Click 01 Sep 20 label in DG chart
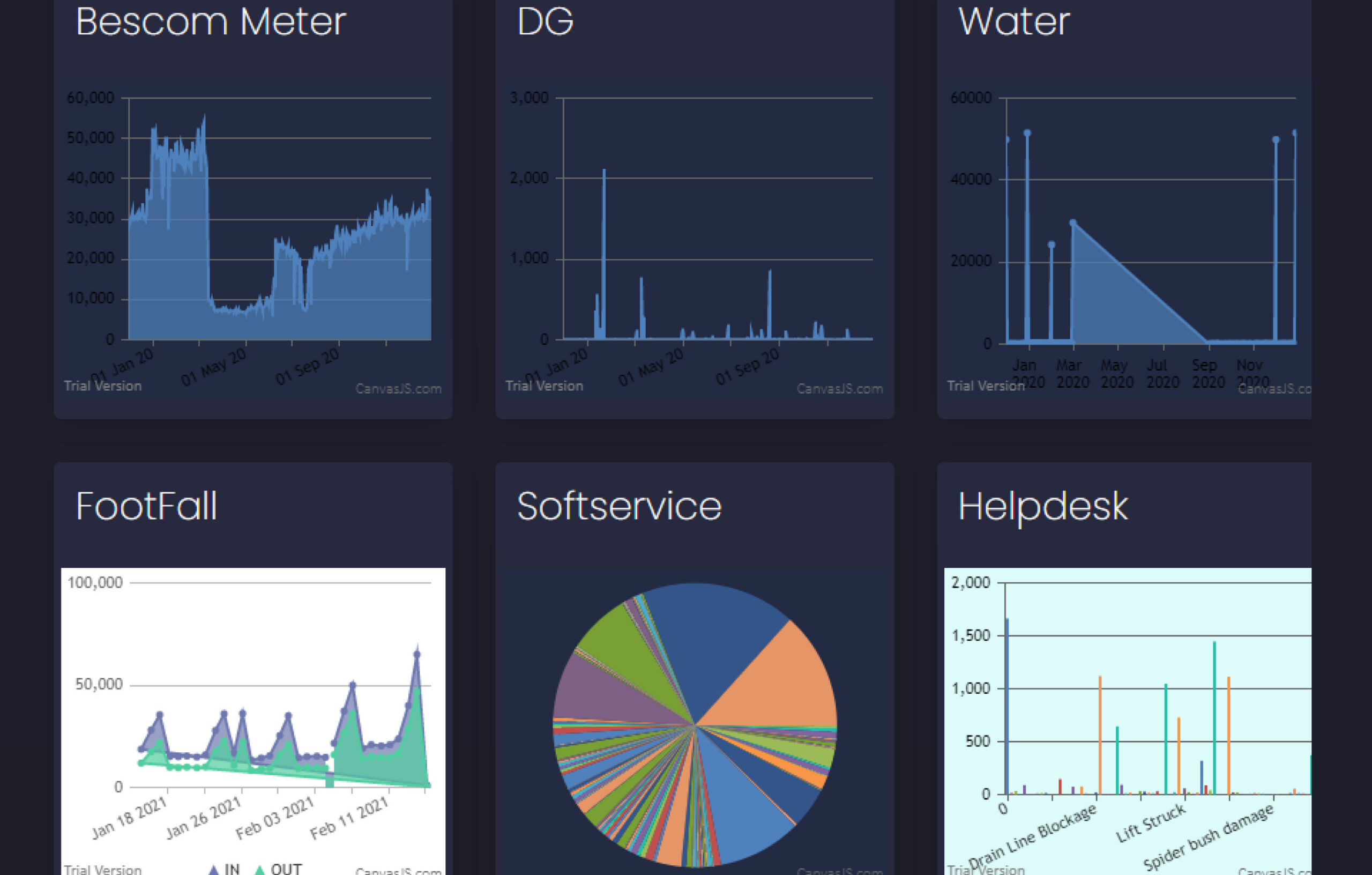The image size is (1372, 875). tap(748, 368)
